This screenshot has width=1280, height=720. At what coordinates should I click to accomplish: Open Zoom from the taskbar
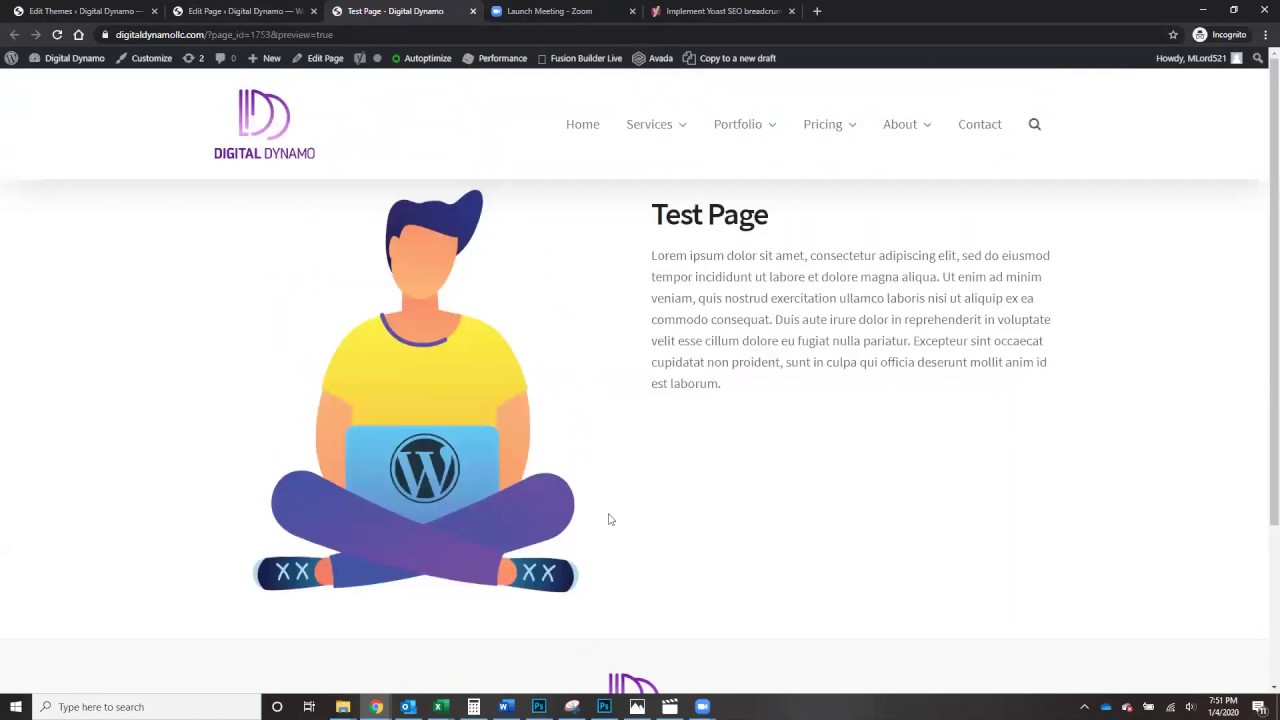point(702,707)
